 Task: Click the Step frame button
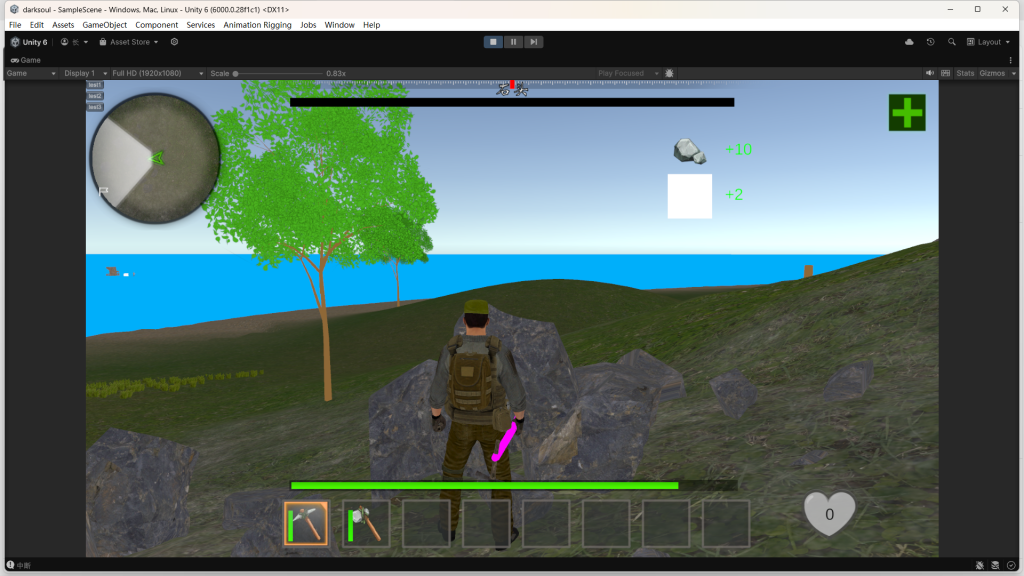(535, 42)
